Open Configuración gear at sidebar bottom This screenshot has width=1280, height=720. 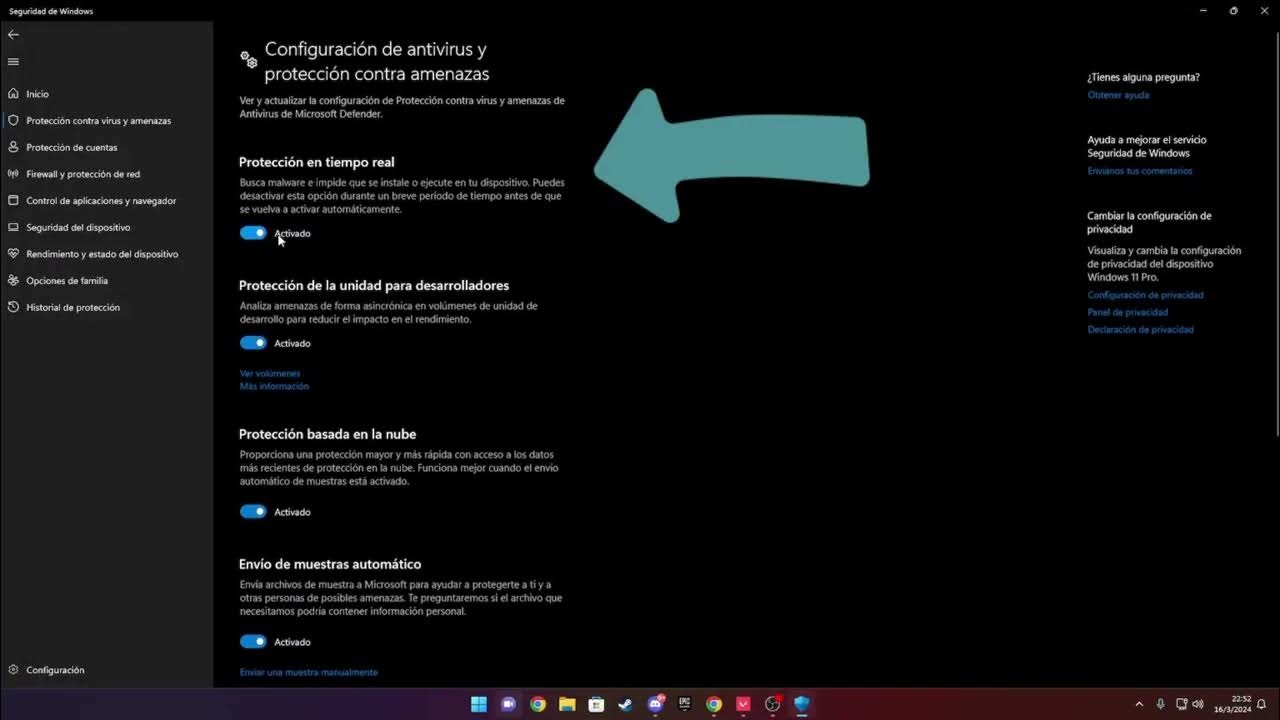(x=13, y=670)
